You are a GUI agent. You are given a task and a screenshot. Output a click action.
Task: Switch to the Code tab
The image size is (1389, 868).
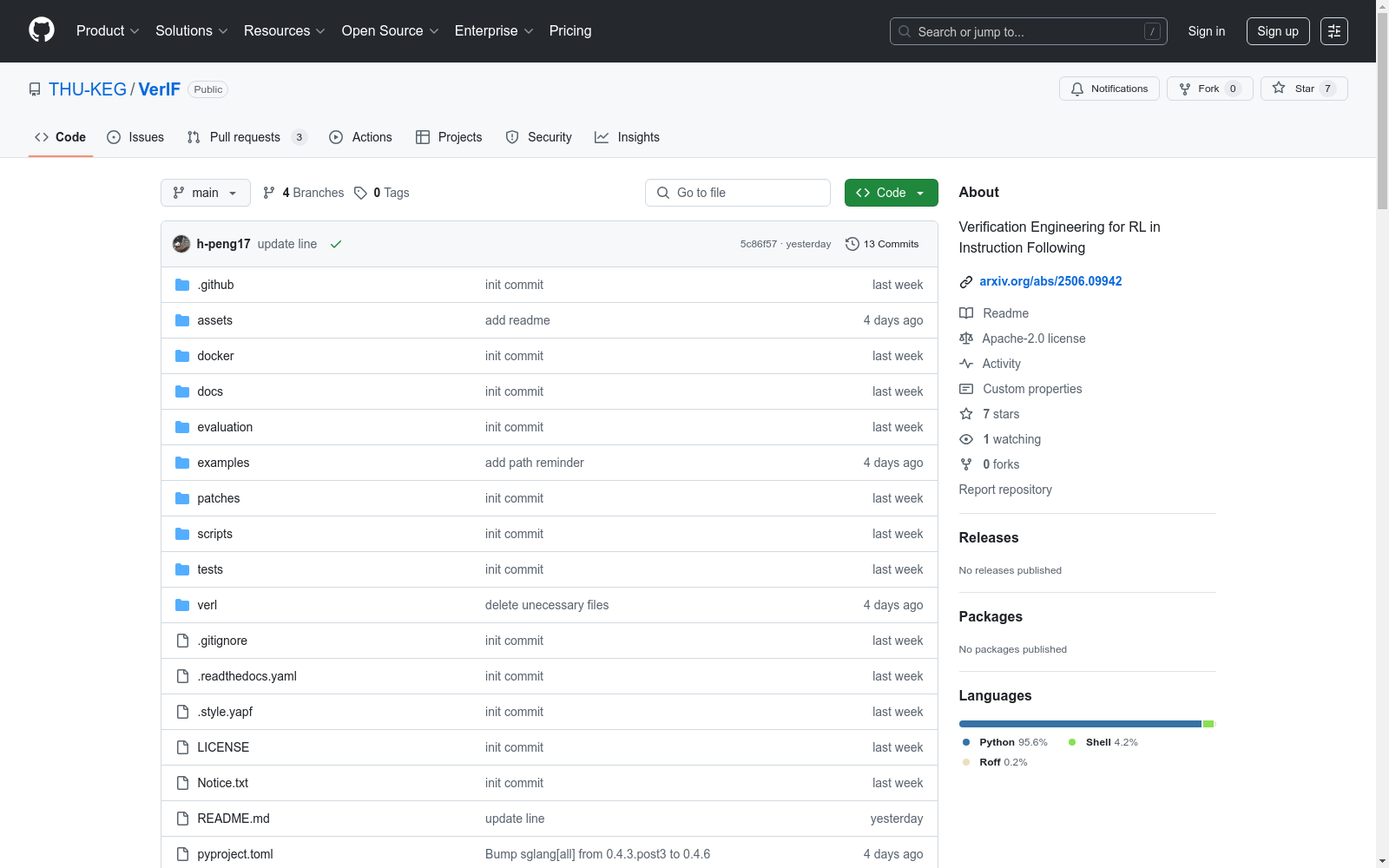click(x=61, y=137)
